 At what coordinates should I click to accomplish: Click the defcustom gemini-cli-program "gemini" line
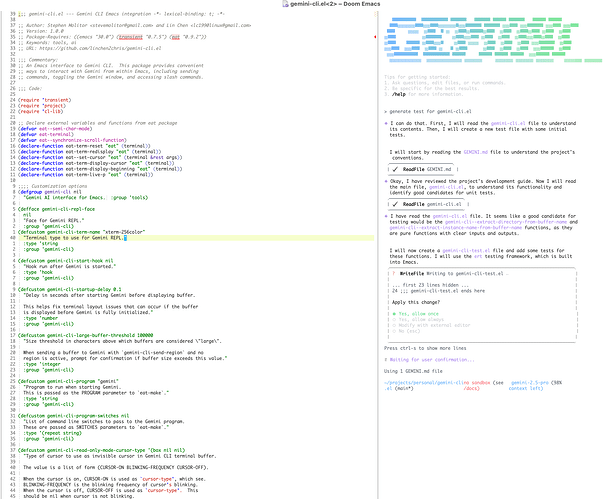(68, 381)
